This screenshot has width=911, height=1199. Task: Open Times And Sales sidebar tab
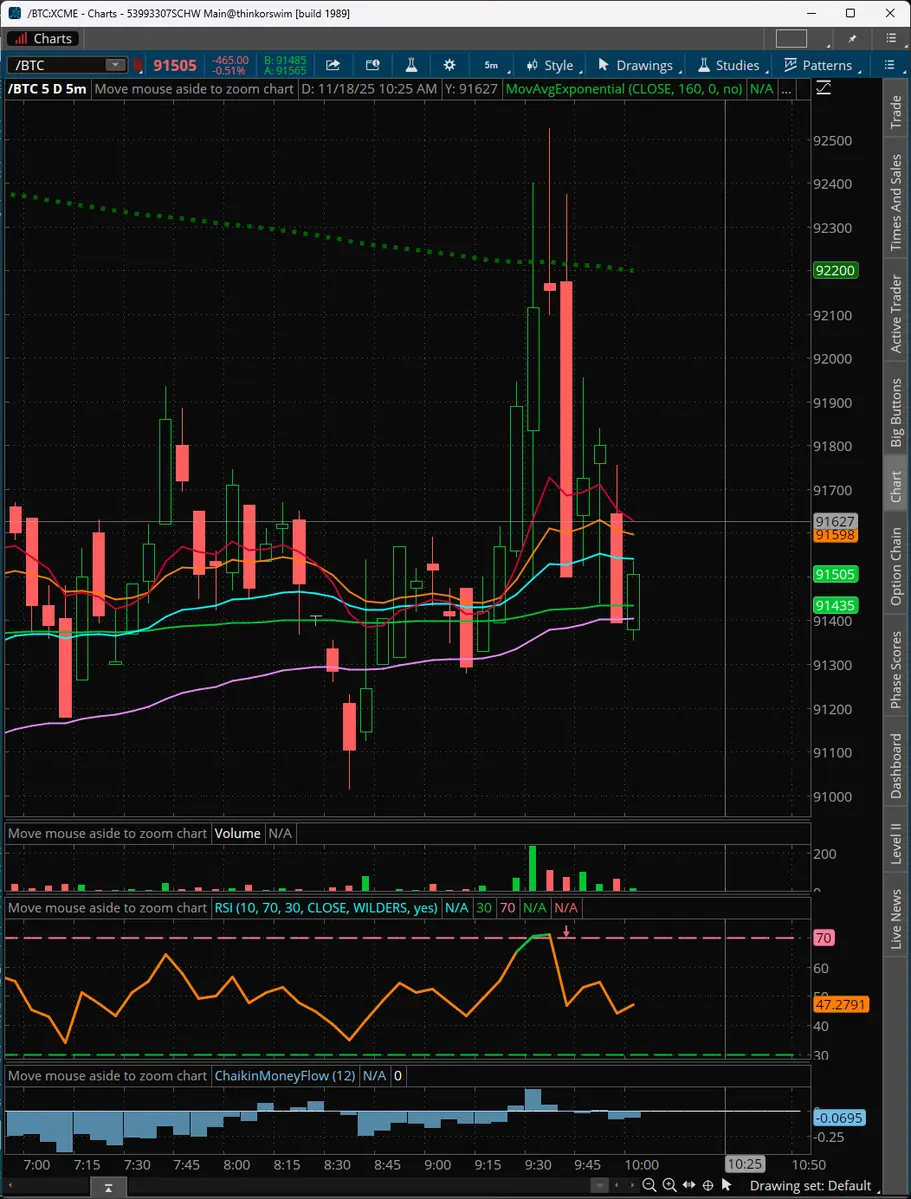[x=896, y=202]
